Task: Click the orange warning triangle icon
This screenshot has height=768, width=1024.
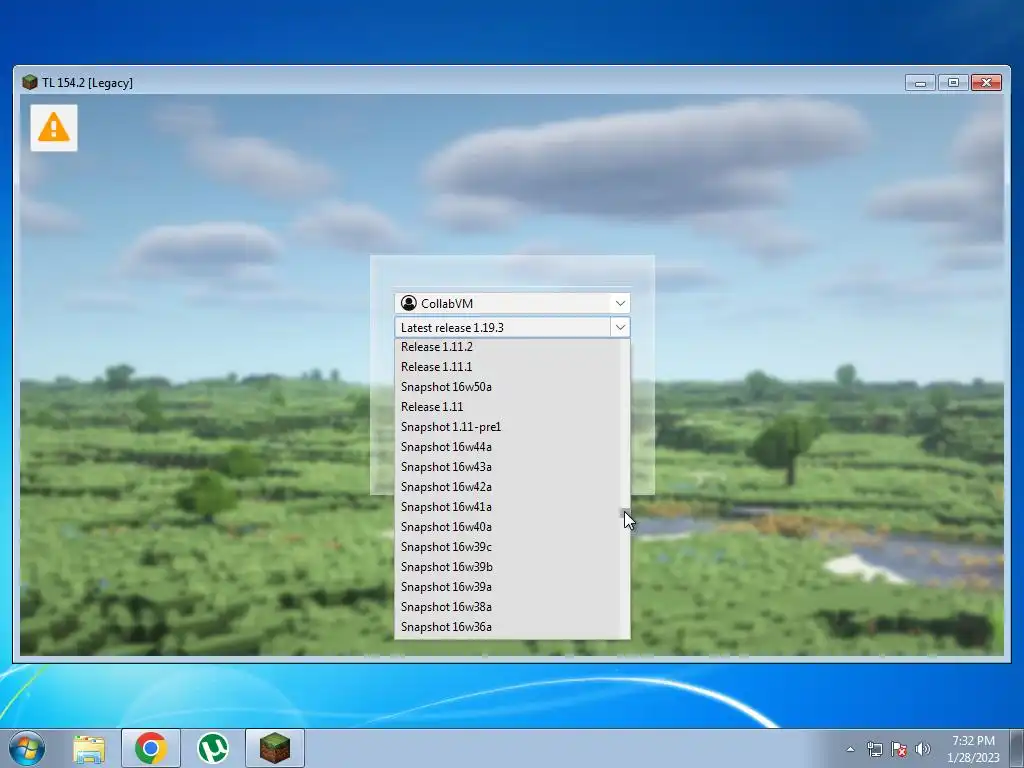Action: [54, 127]
